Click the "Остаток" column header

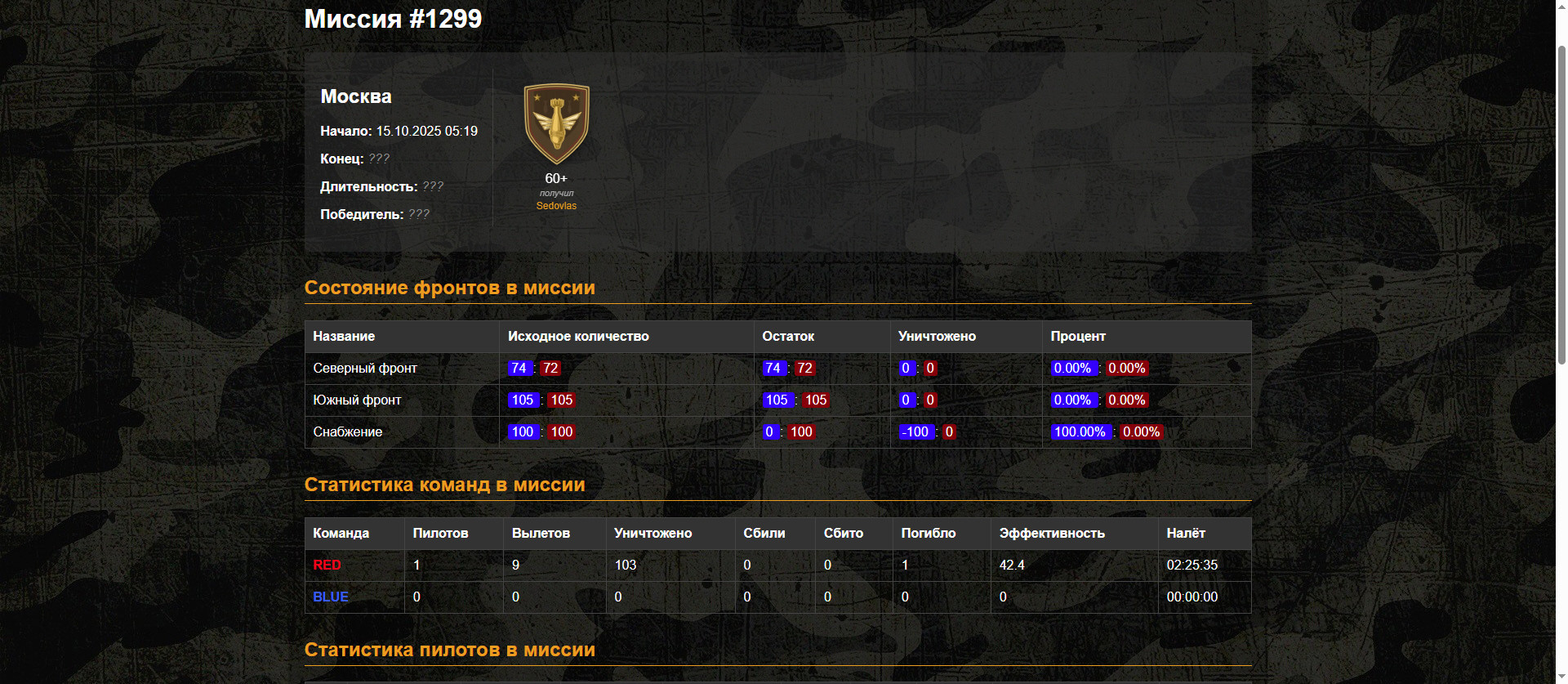click(788, 336)
